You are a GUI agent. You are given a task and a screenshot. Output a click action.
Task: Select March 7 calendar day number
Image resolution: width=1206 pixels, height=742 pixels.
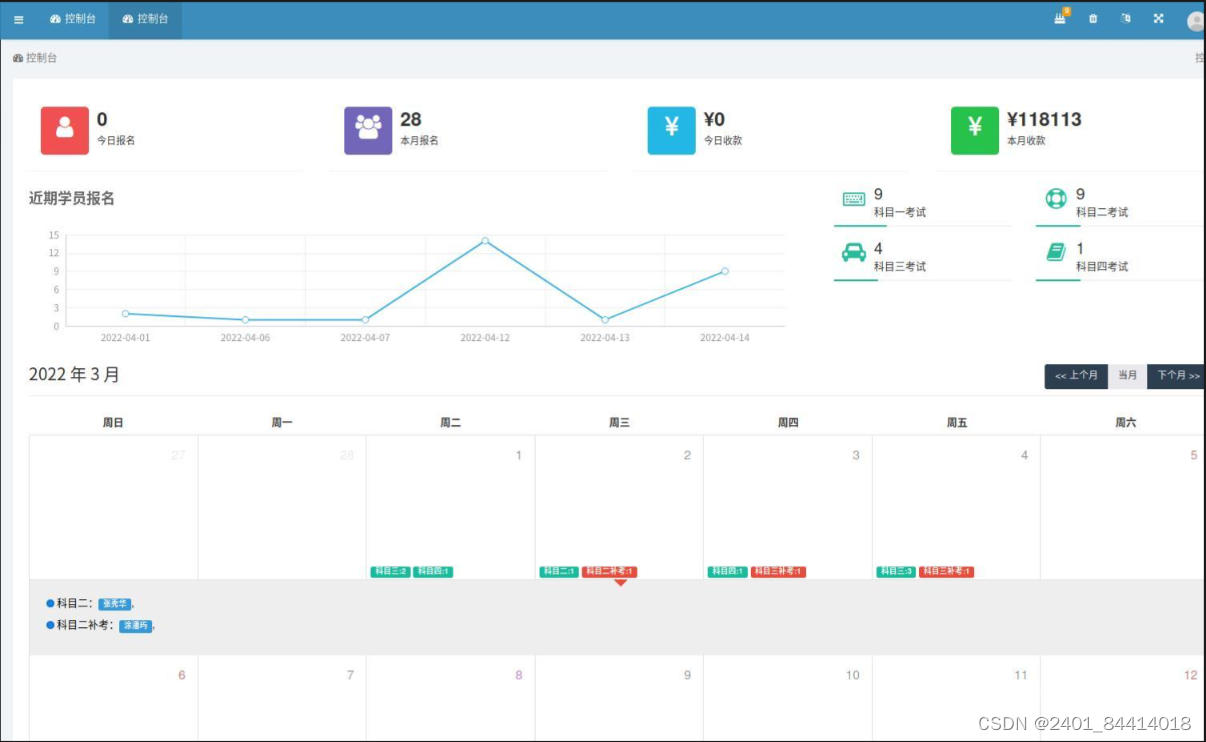[x=350, y=675]
